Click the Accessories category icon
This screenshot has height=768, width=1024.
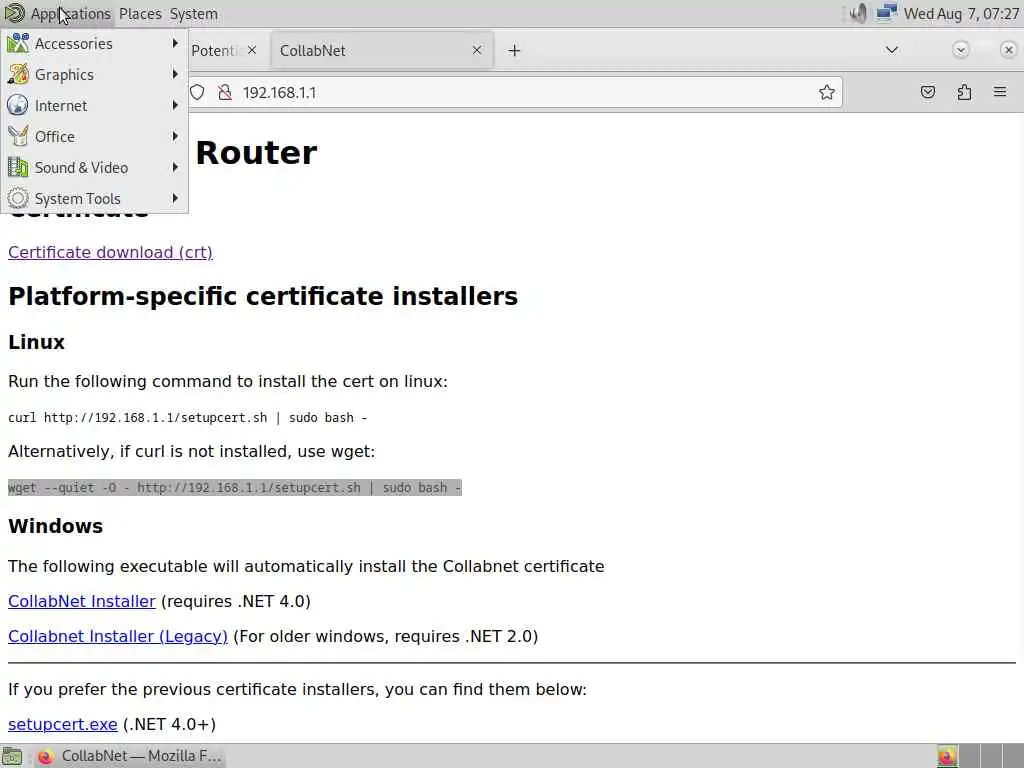(18, 44)
